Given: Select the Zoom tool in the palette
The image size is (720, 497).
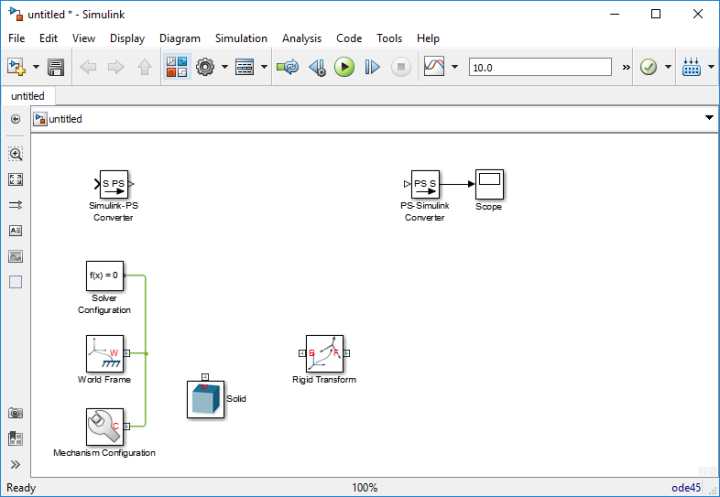Looking at the screenshot, I should (x=16, y=154).
